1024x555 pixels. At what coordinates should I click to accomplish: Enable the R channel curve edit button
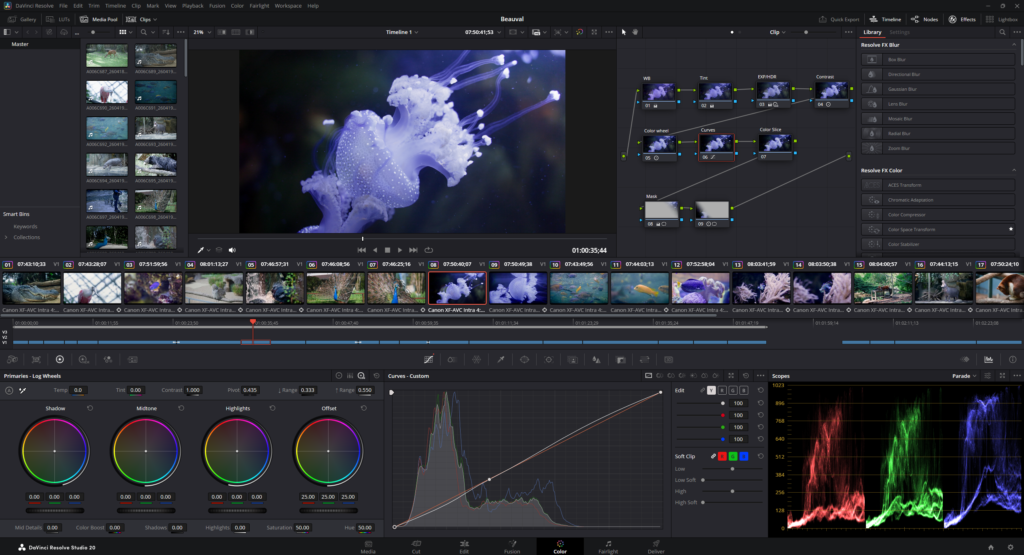722,390
